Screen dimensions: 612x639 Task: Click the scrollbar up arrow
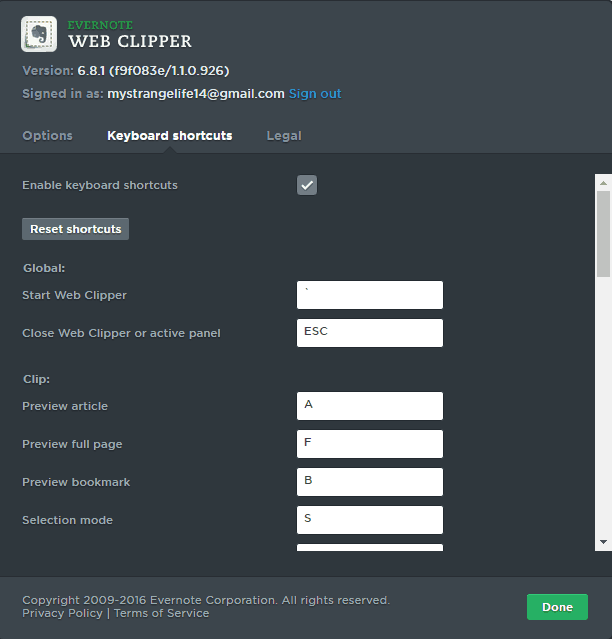pos(603,183)
